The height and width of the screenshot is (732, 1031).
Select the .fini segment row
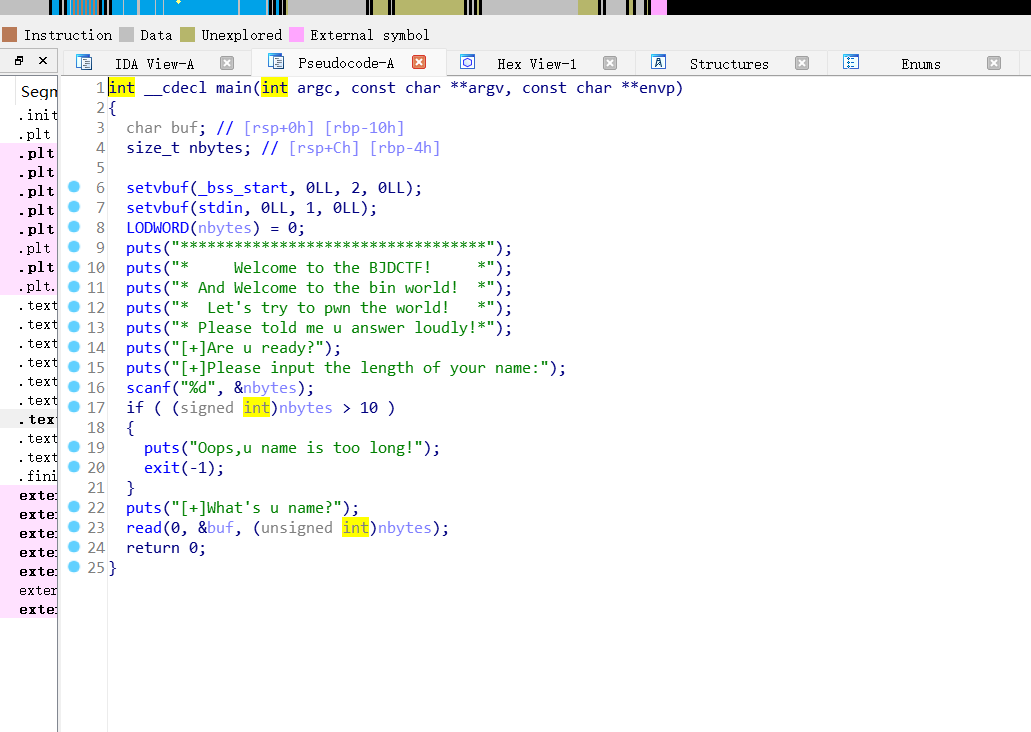pos(37,476)
